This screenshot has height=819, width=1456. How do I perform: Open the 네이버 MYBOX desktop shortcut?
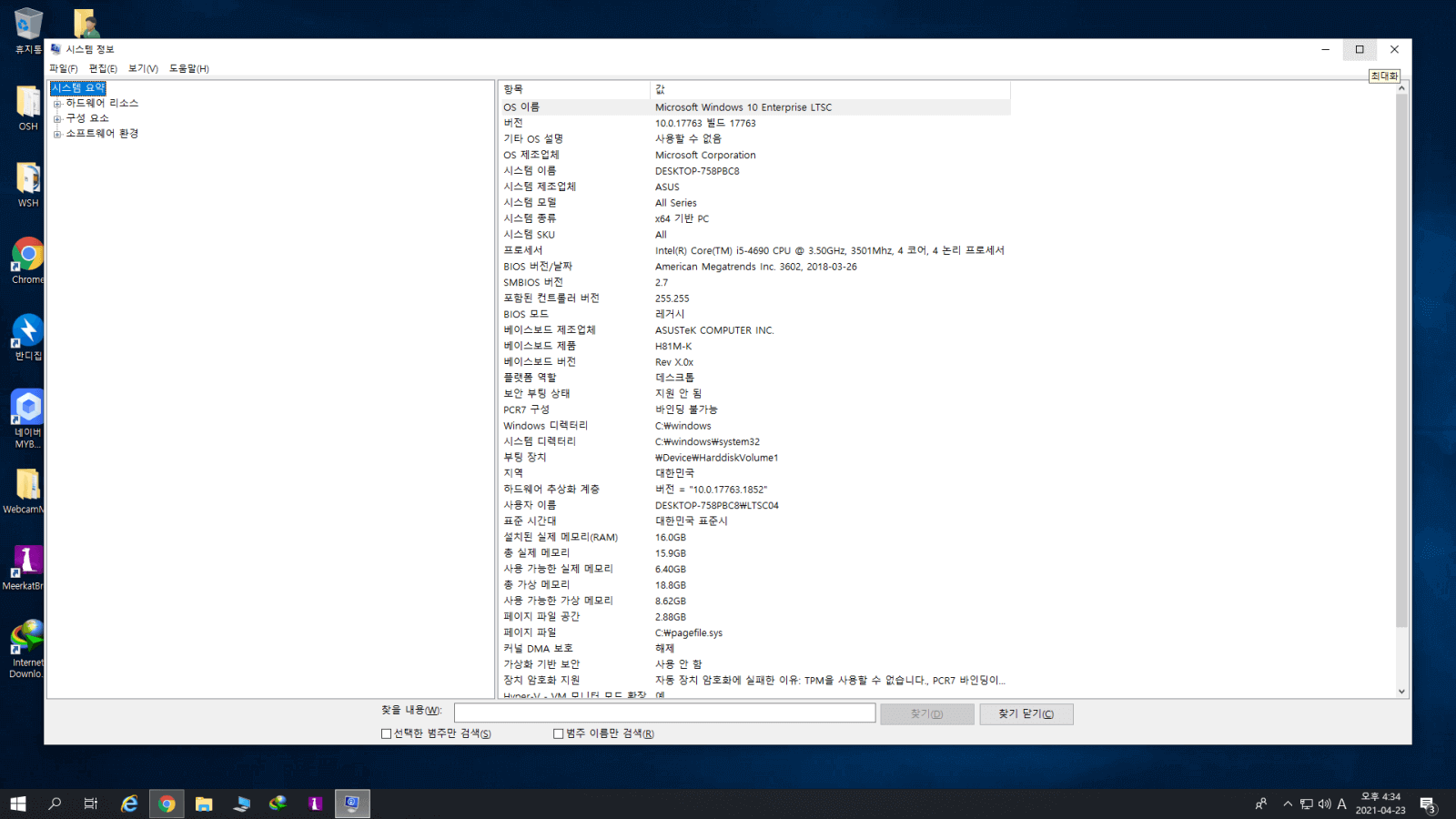(x=28, y=418)
